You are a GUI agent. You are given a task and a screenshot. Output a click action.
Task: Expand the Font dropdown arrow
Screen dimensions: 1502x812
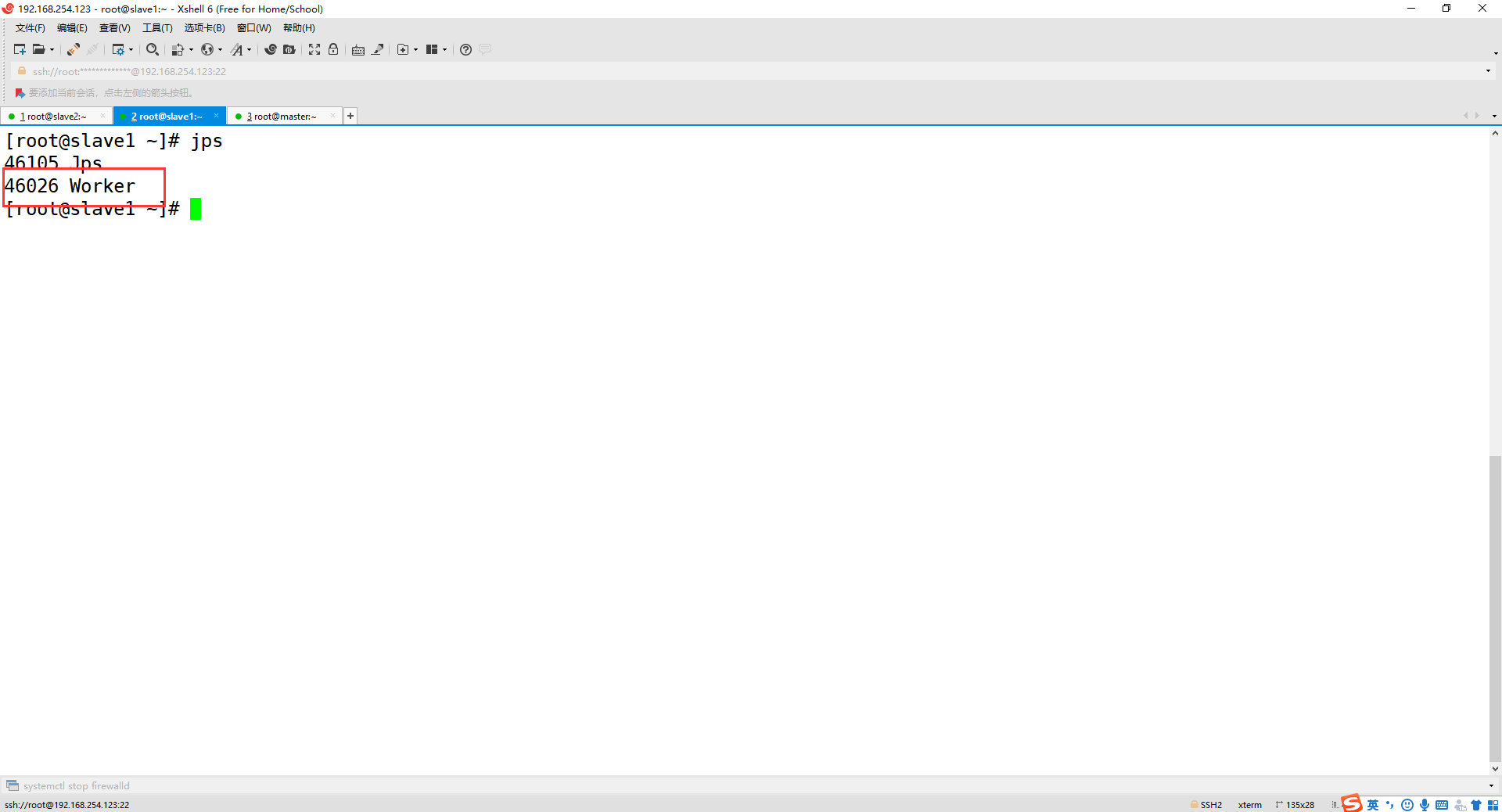pyautogui.click(x=250, y=50)
